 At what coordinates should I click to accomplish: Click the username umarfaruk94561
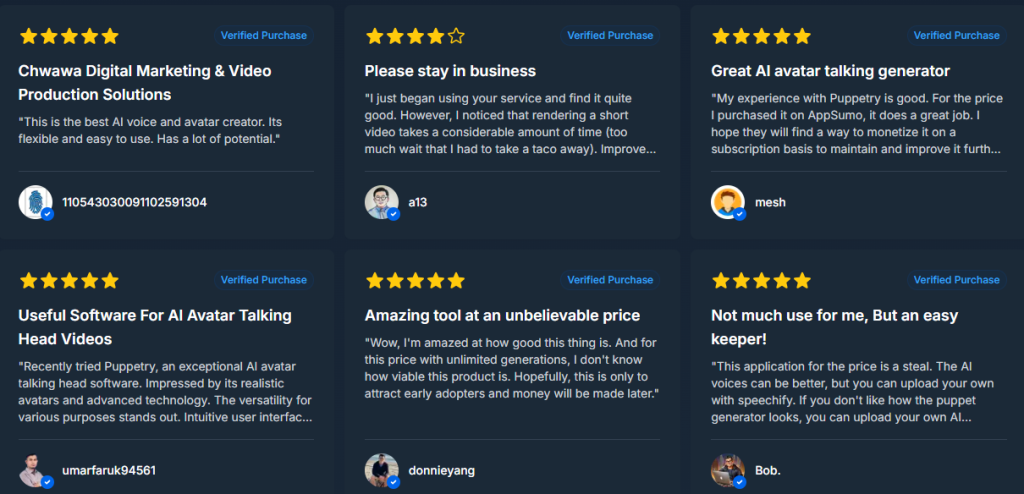tap(109, 470)
